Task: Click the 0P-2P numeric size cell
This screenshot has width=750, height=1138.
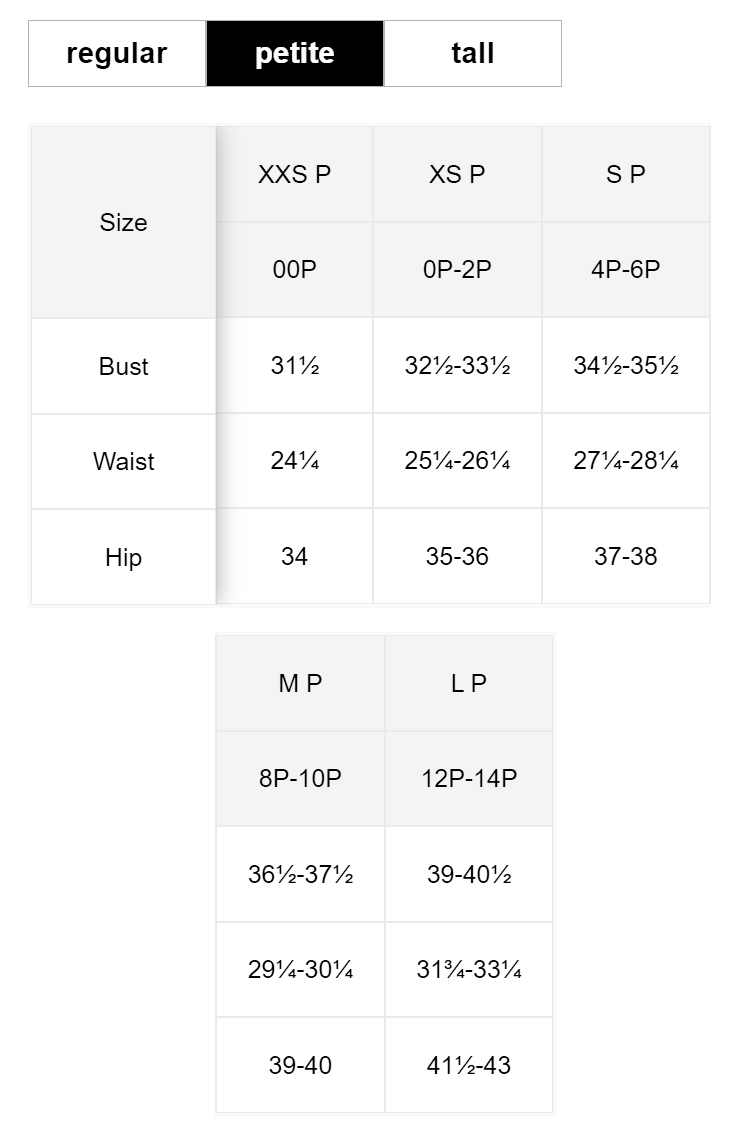Action: (457, 270)
